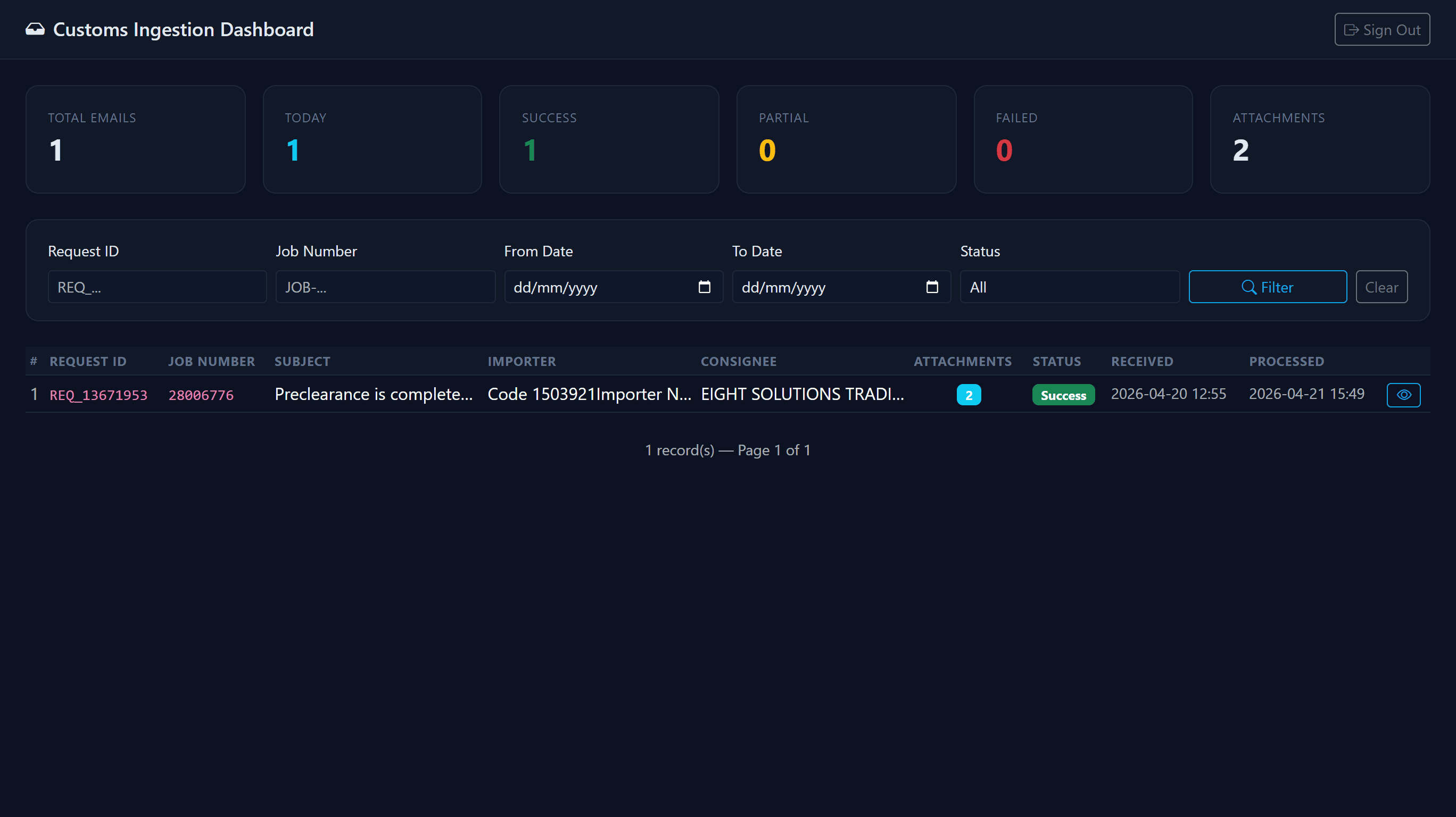Click the ATTACHMENTS summary card showing 2
The image size is (1456, 817).
coord(1320,139)
